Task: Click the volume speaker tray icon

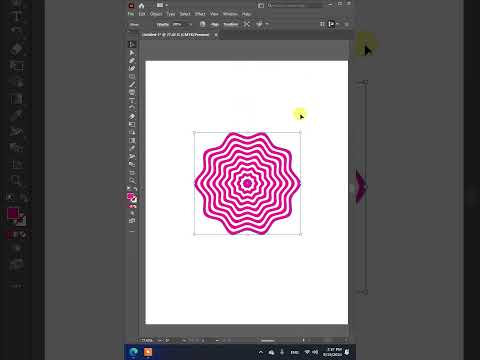Action: point(315,352)
